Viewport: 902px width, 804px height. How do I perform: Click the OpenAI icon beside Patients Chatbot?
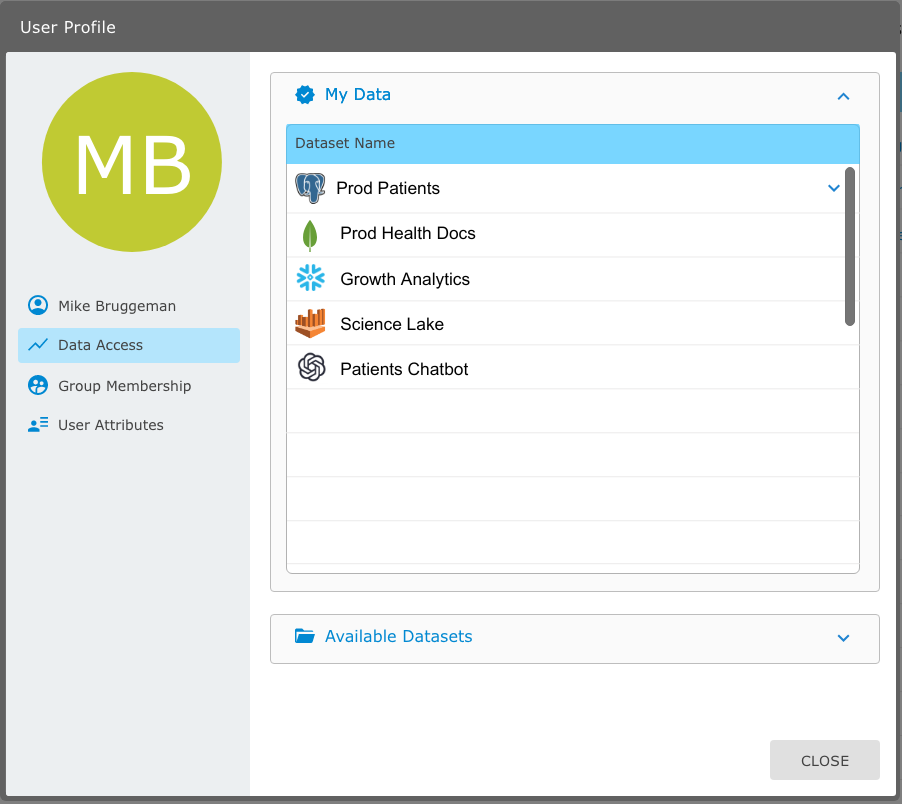point(311,369)
